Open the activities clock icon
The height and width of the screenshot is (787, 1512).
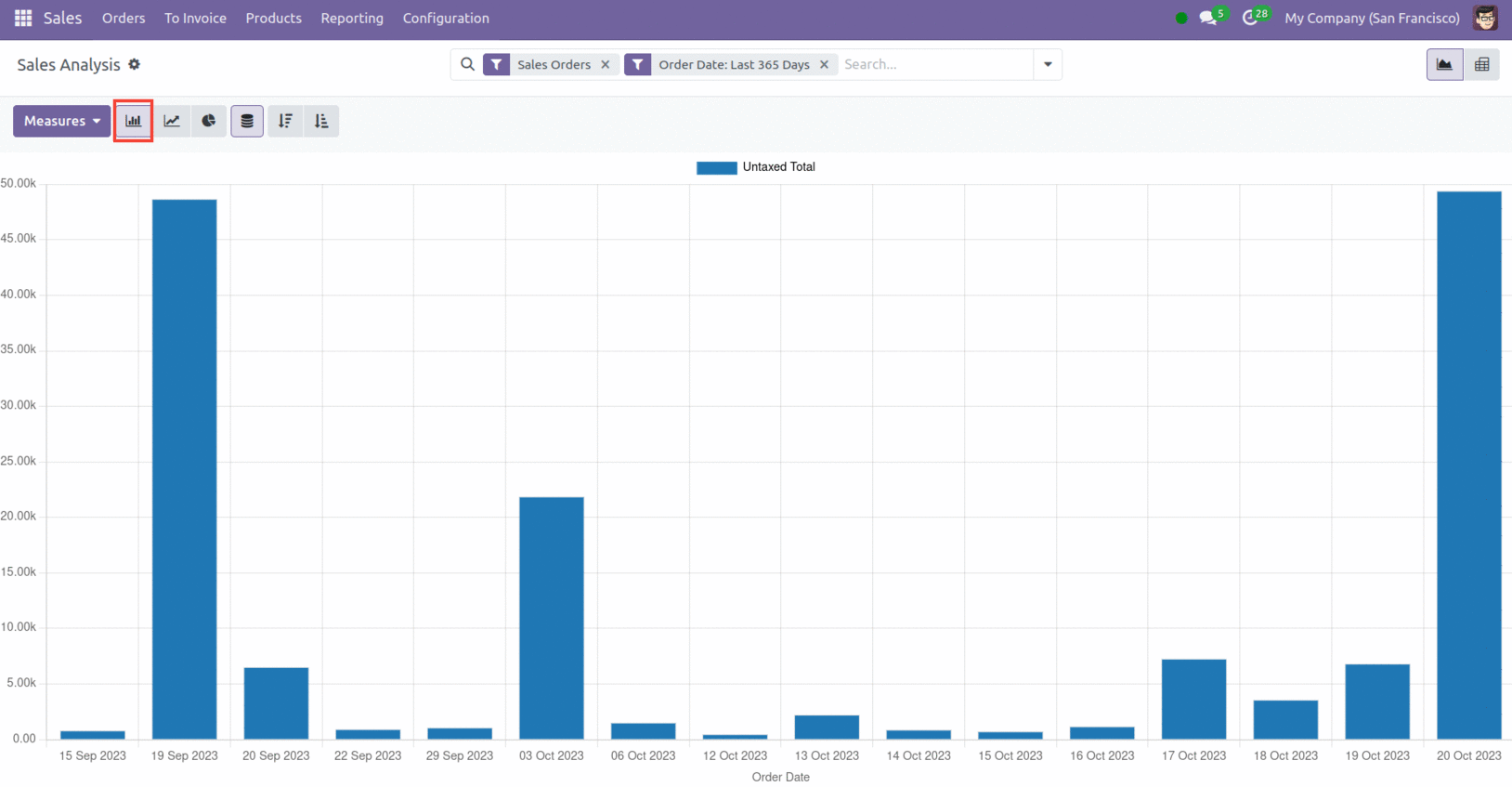pyautogui.click(x=1250, y=18)
